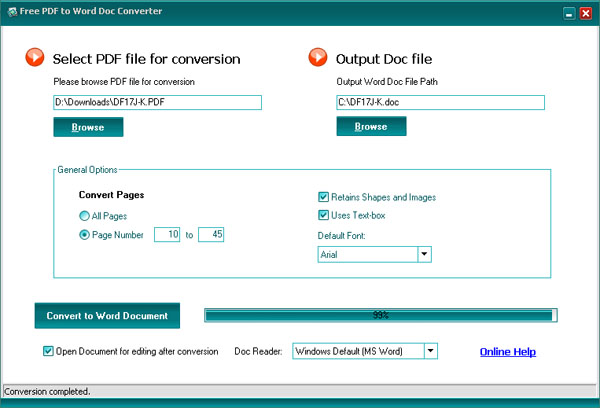600x408 pixels.
Task: Click Convert to Word Document button
Action: click(107, 315)
